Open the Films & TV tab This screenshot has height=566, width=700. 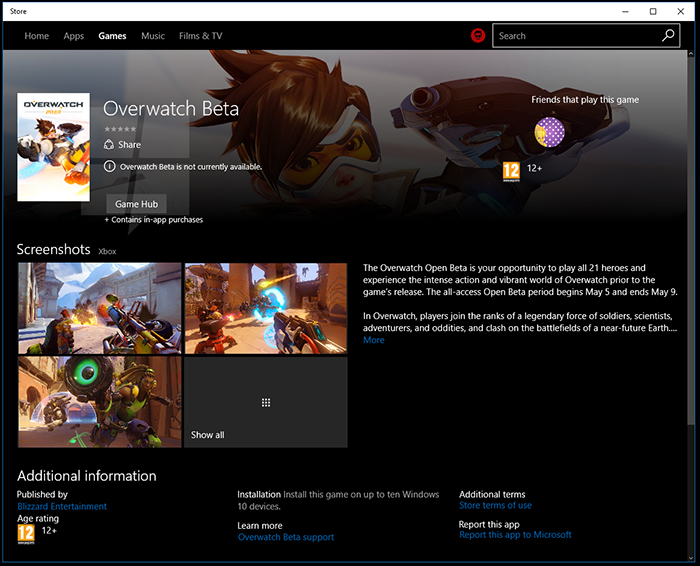(201, 36)
